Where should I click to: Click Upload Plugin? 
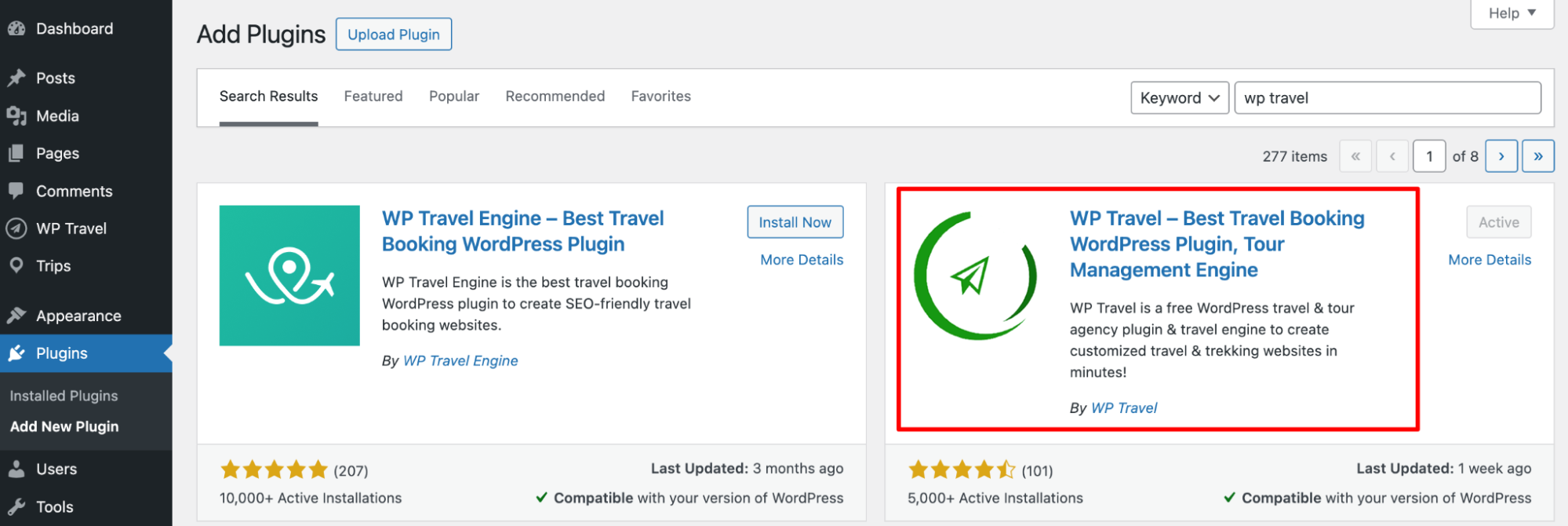point(394,34)
